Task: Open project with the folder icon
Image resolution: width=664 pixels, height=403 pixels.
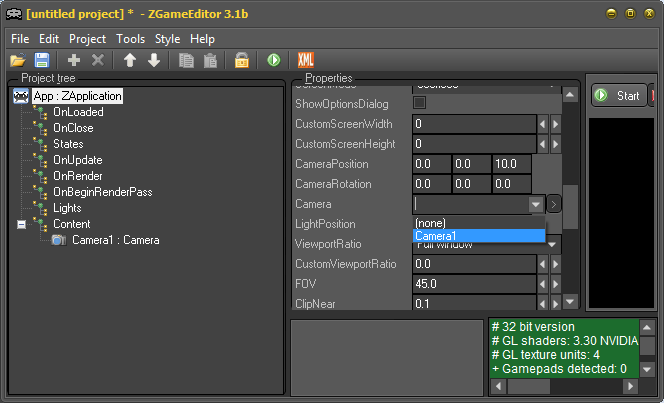Action: [x=18, y=60]
